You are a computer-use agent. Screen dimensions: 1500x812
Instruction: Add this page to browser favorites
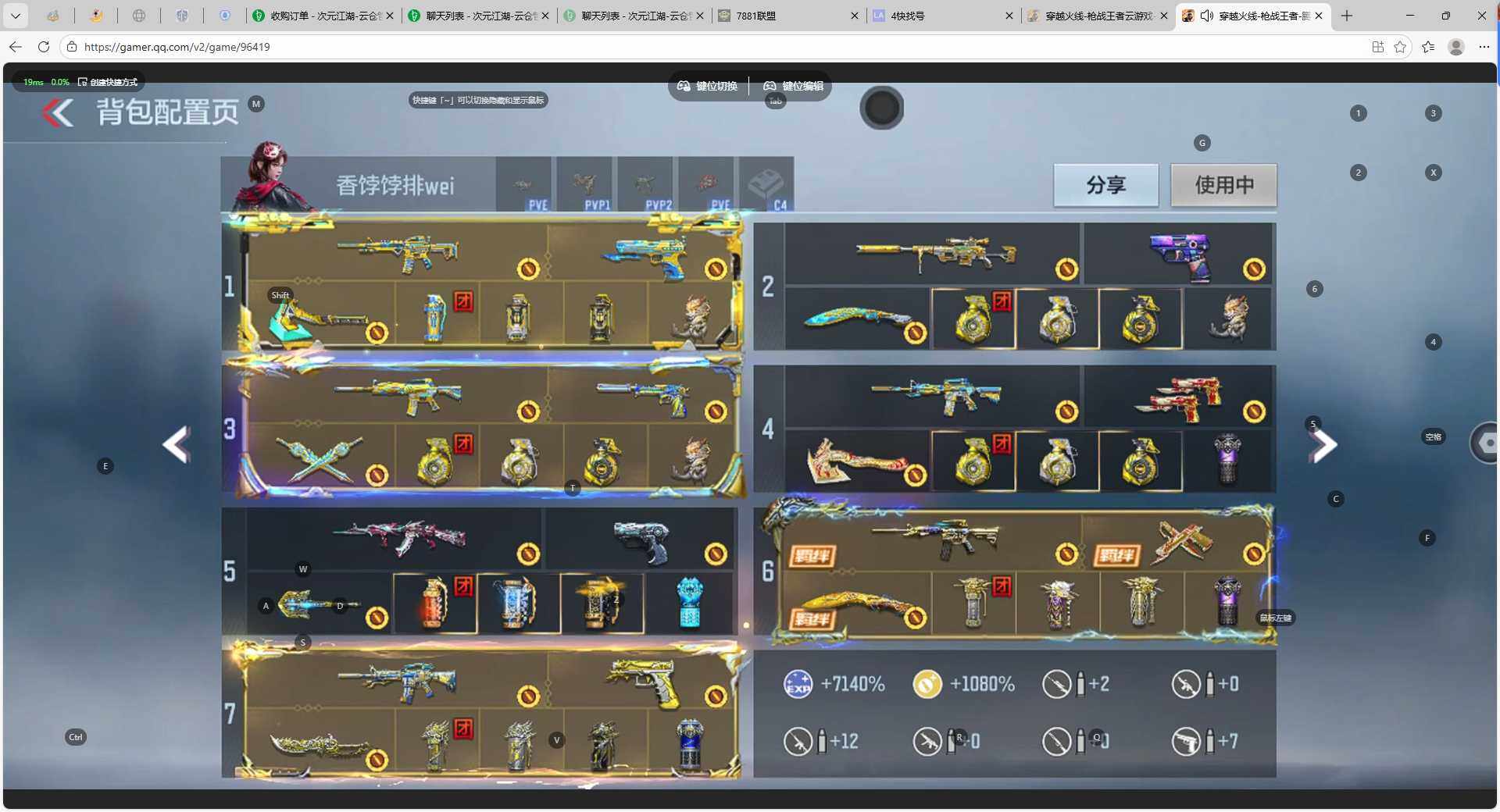click(1400, 47)
